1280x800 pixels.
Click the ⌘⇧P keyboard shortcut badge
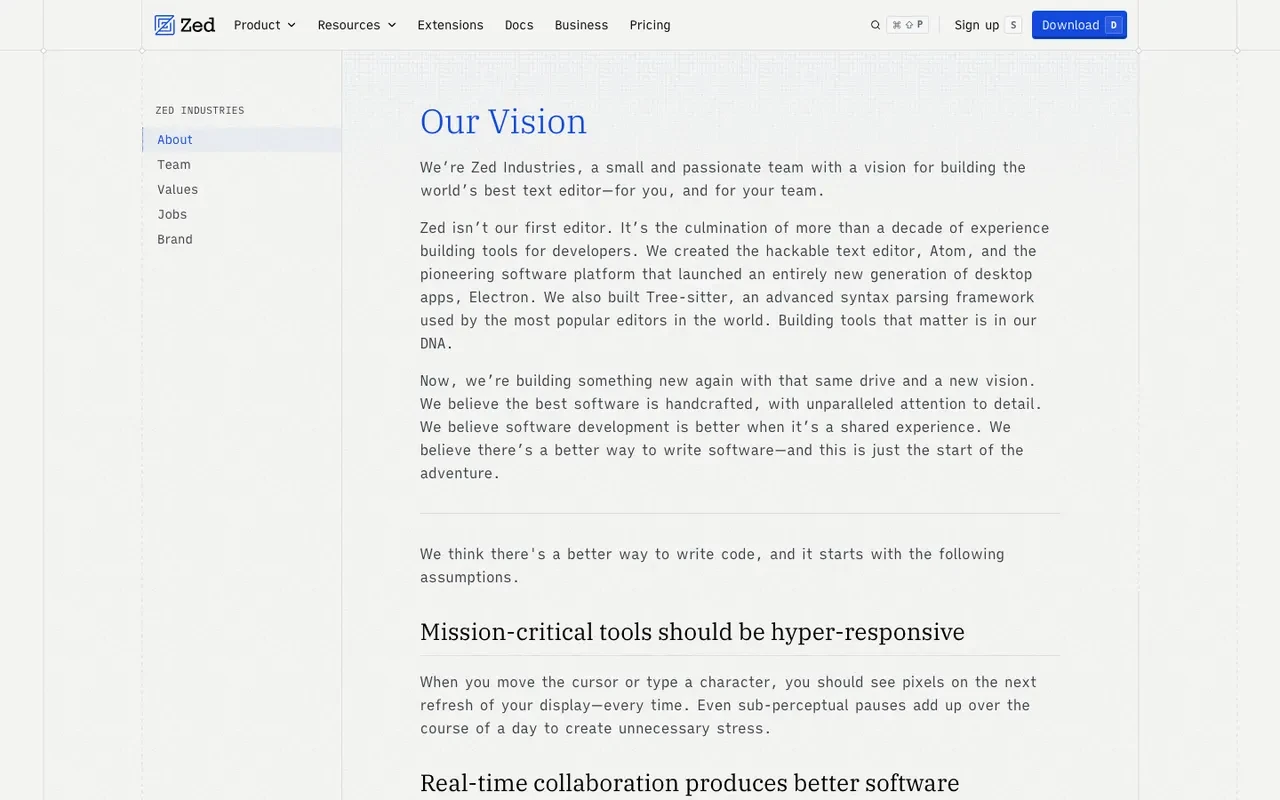coord(907,25)
